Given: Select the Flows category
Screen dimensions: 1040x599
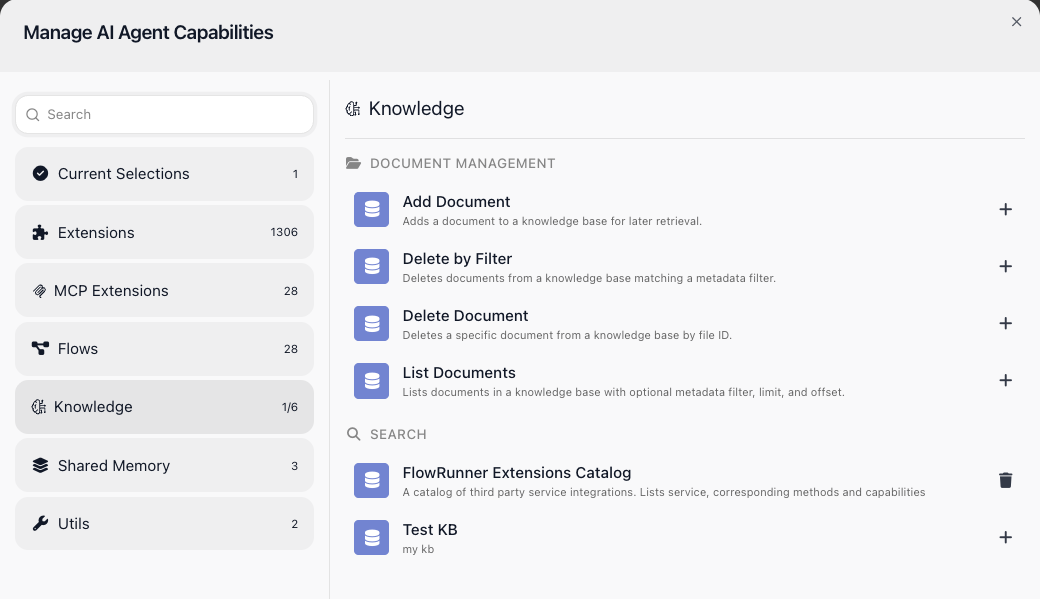Looking at the screenshot, I should (164, 349).
